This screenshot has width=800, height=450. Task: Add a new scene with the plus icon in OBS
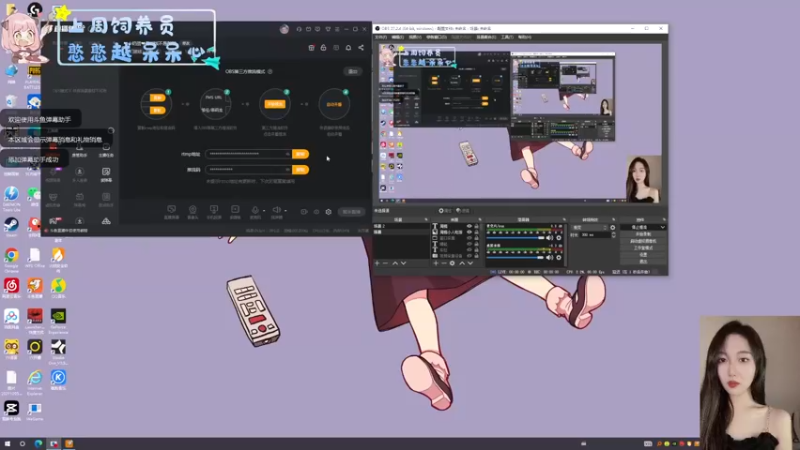(377, 263)
